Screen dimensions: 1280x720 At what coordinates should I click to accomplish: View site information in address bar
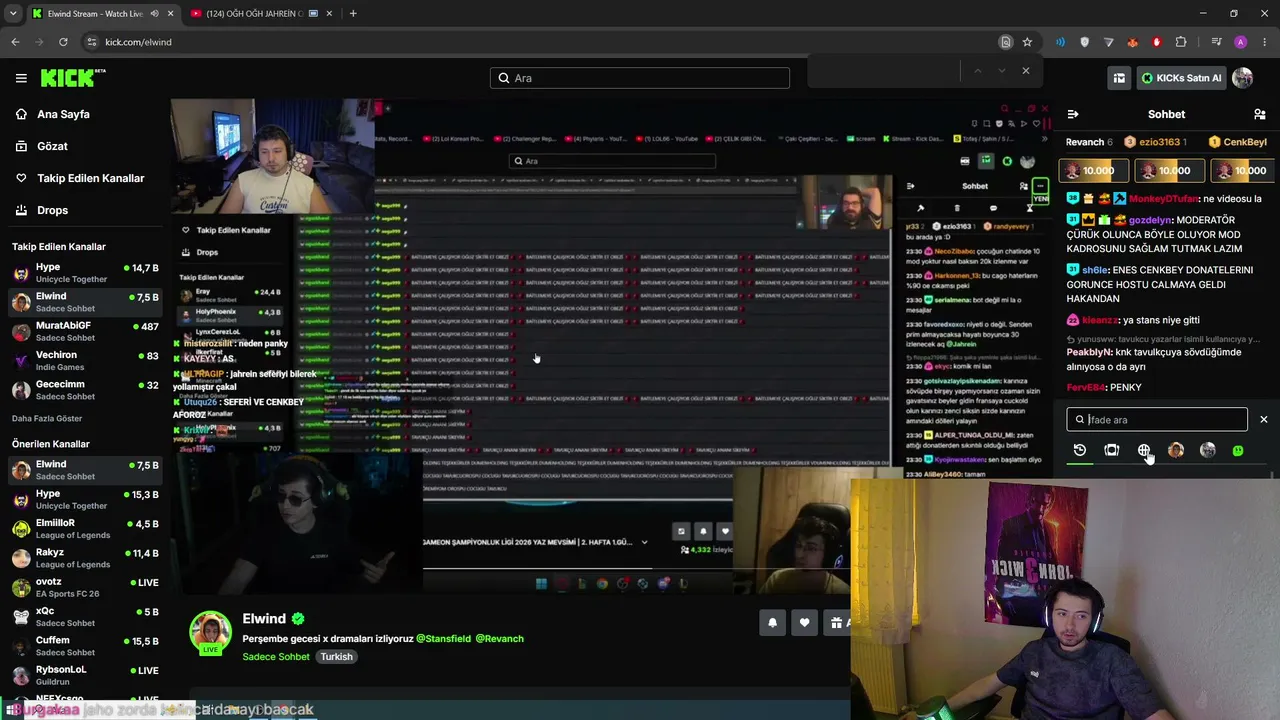point(92,42)
